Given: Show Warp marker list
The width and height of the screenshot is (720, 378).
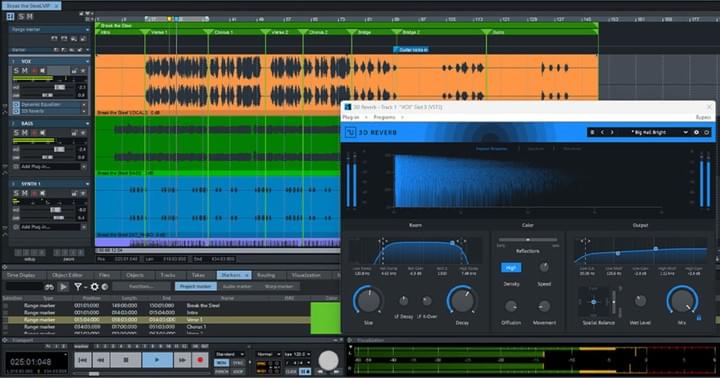Looking at the screenshot, I should click(x=279, y=286).
